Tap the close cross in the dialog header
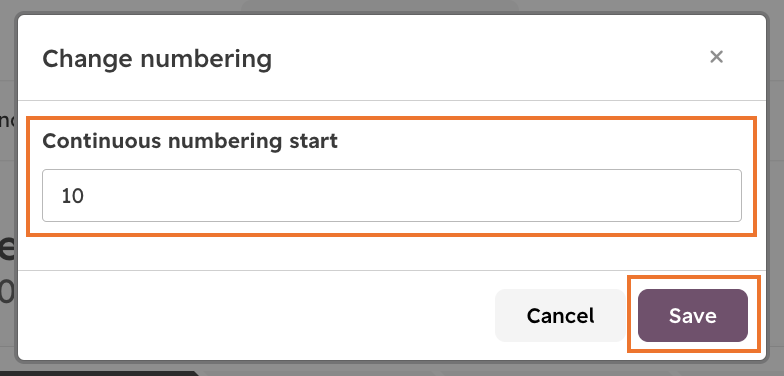The width and height of the screenshot is (784, 376). pos(716,57)
